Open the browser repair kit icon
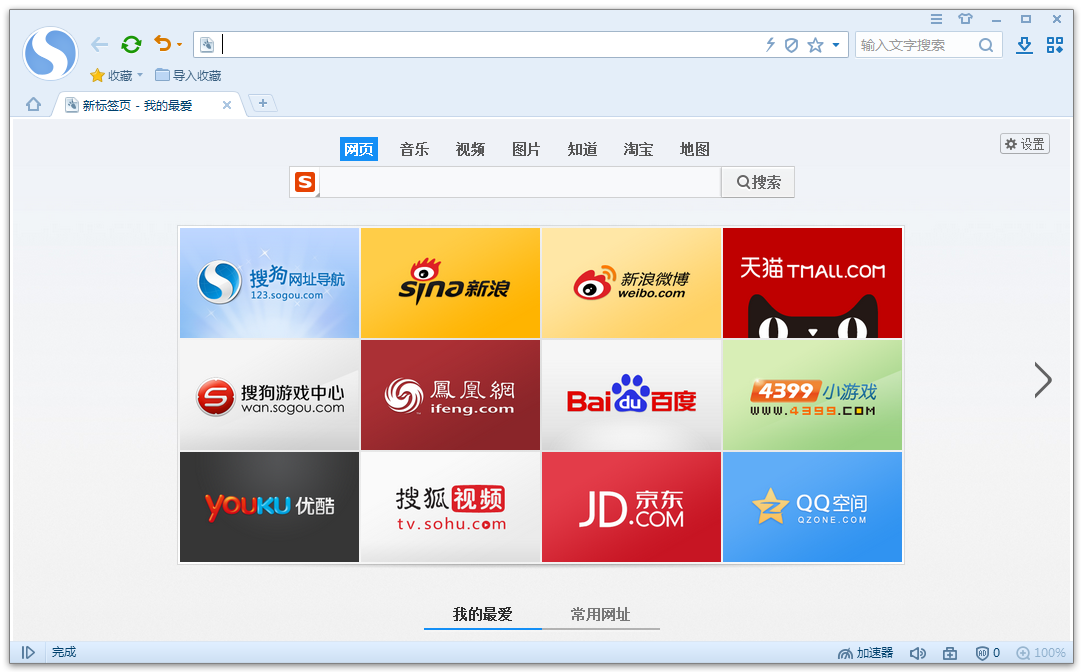 [x=949, y=652]
